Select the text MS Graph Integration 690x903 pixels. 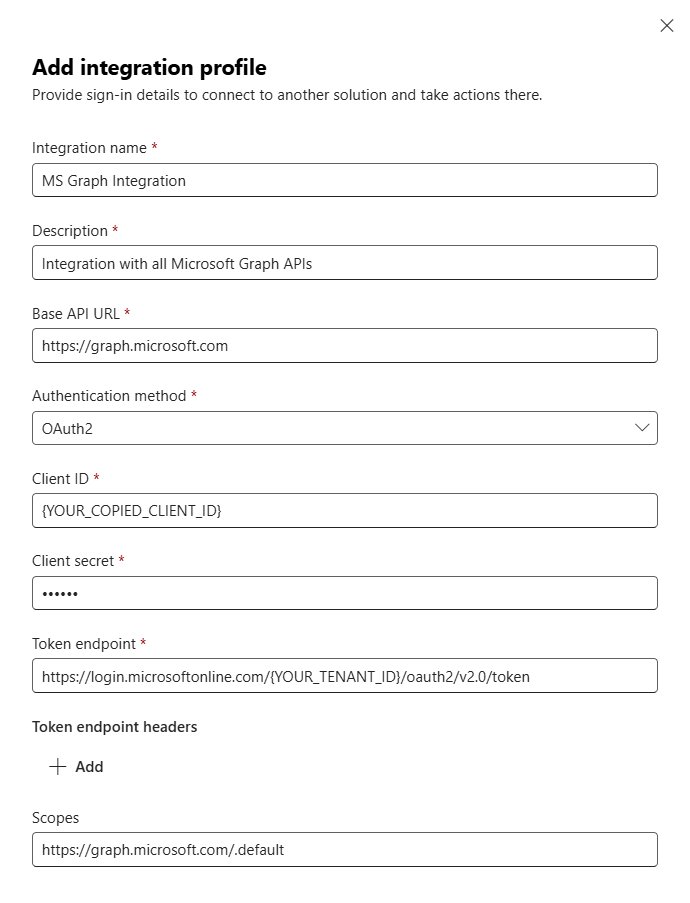click(110, 181)
